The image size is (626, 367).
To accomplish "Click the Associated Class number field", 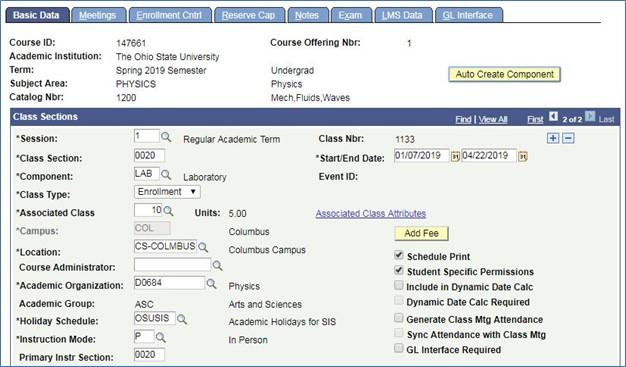I will click(x=148, y=210).
